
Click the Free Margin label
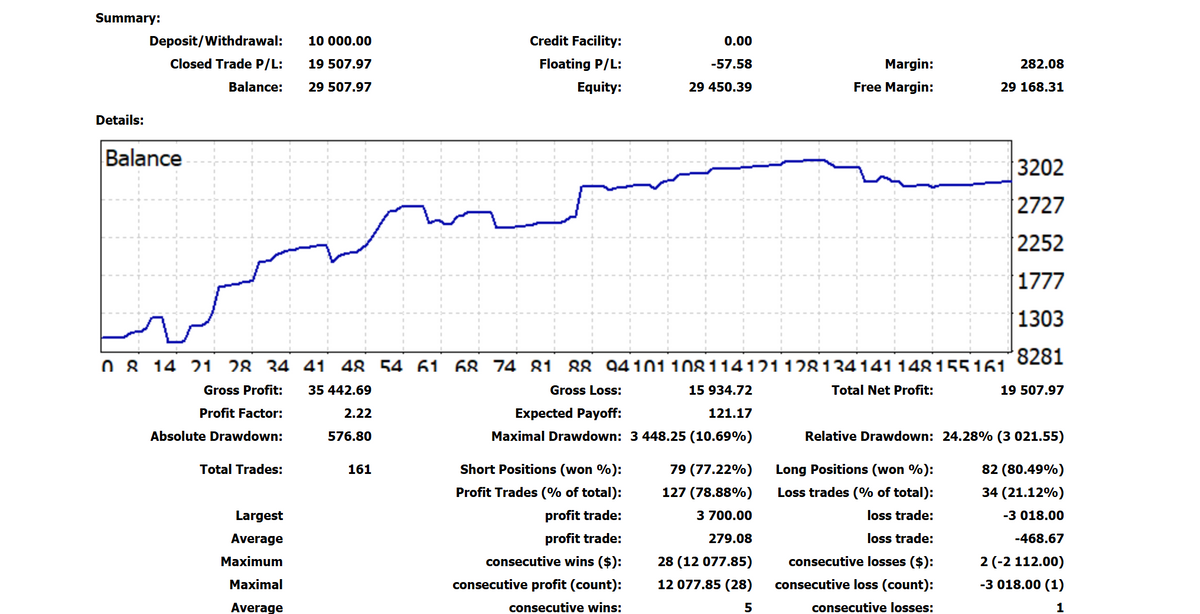tap(893, 87)
